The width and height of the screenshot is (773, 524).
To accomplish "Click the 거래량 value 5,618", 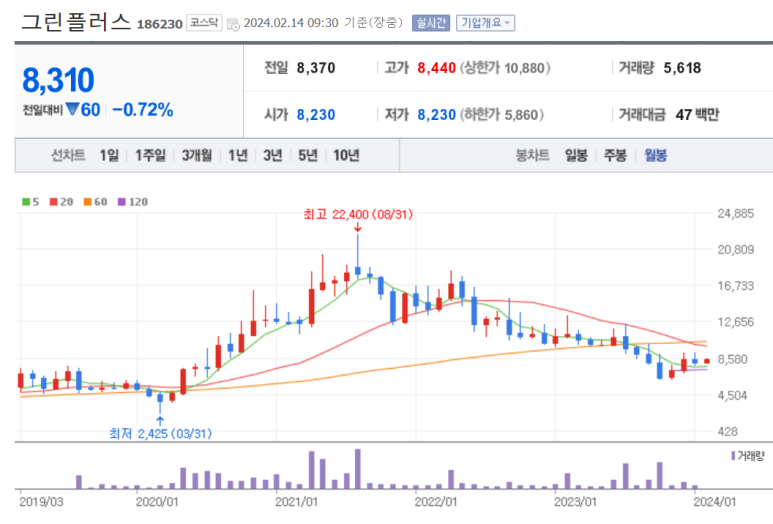I will [x=682, y=68].
